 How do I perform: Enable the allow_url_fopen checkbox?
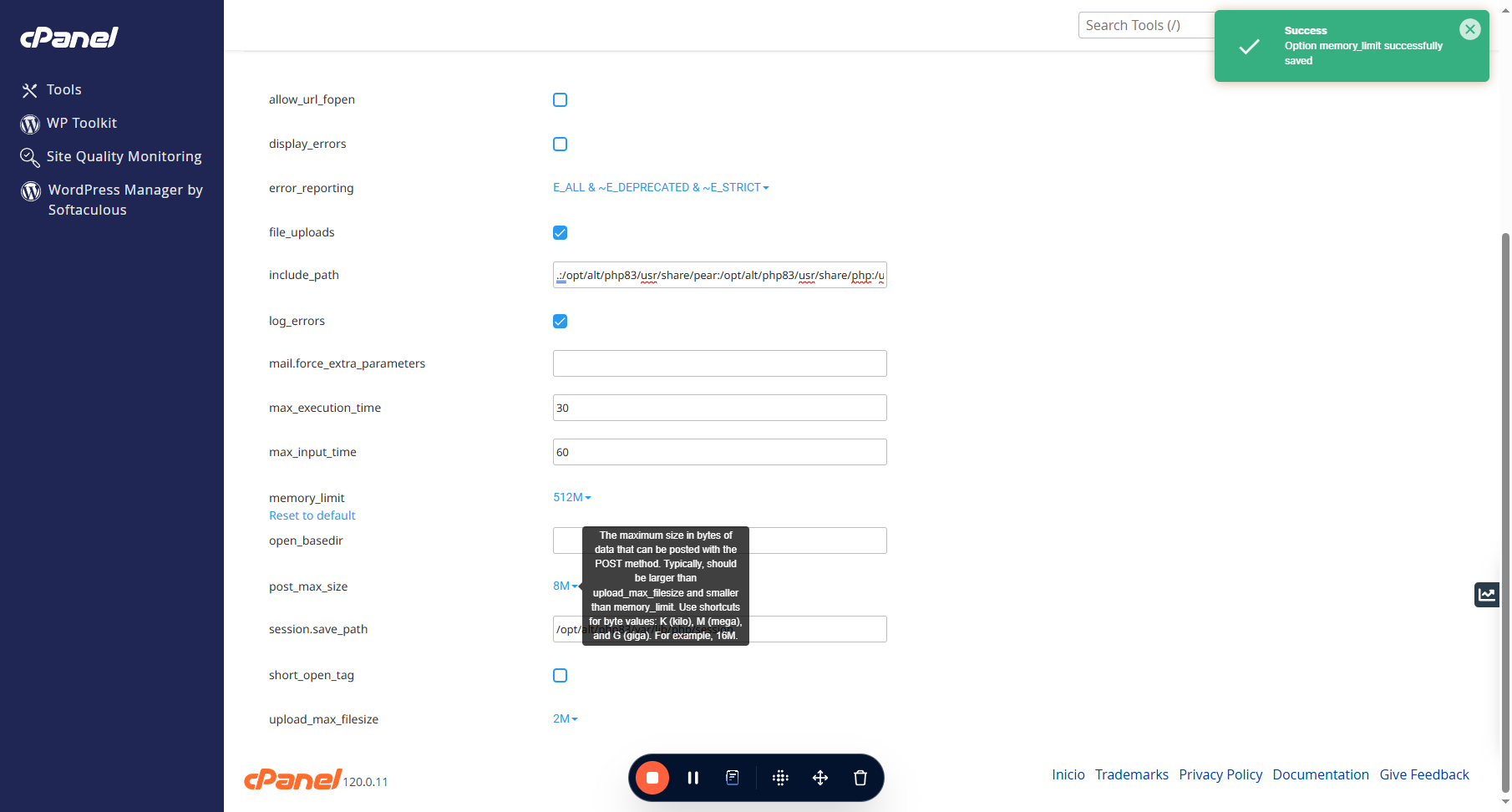(x=560, y=100)
